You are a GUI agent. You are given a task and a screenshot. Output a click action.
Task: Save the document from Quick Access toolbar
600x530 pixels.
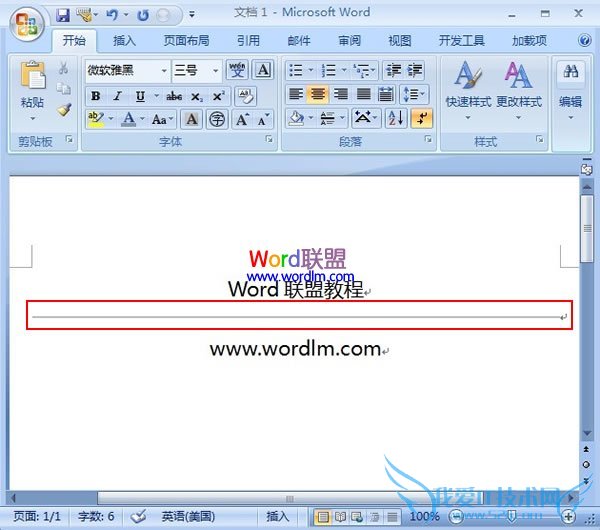[x=62, y=15]
